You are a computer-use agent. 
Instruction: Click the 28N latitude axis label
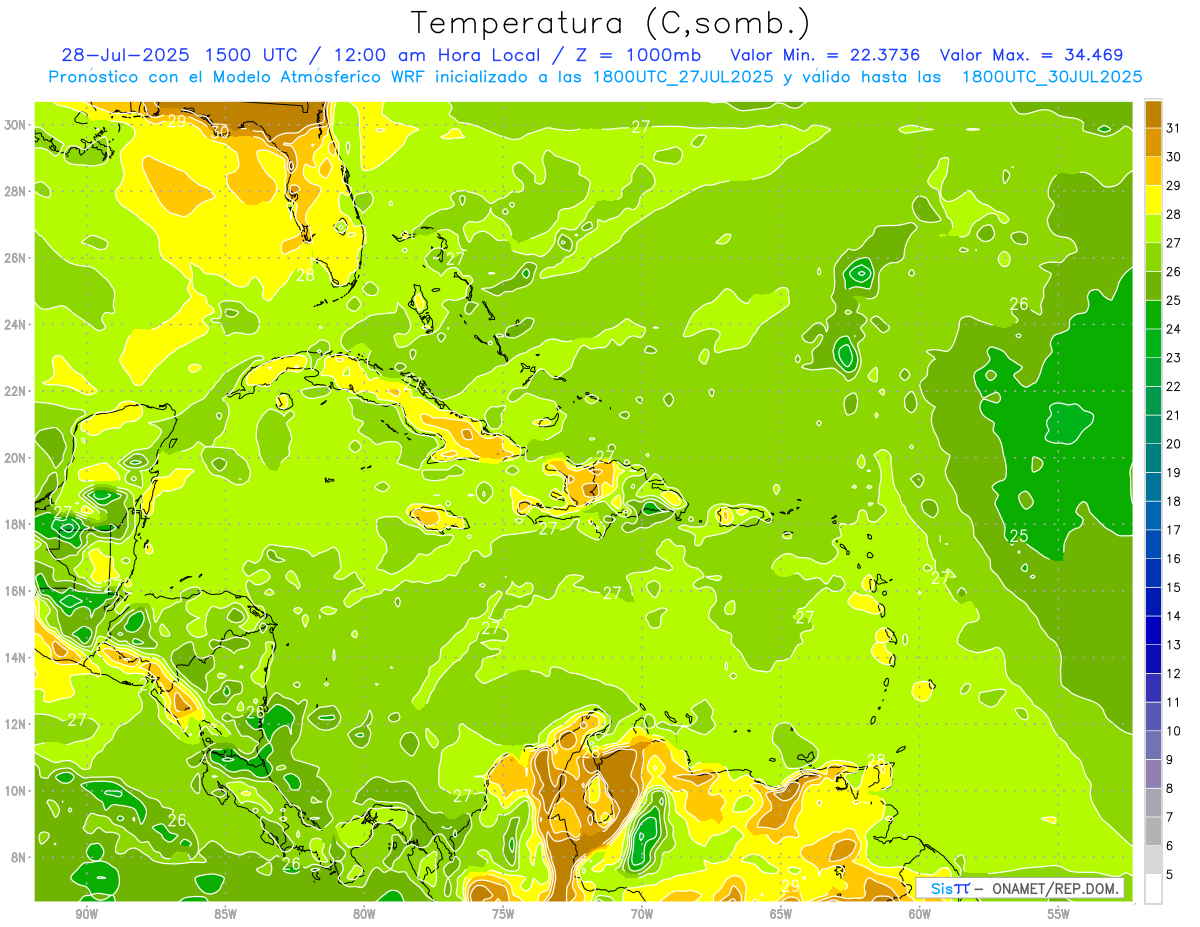[x=16, y=191]
